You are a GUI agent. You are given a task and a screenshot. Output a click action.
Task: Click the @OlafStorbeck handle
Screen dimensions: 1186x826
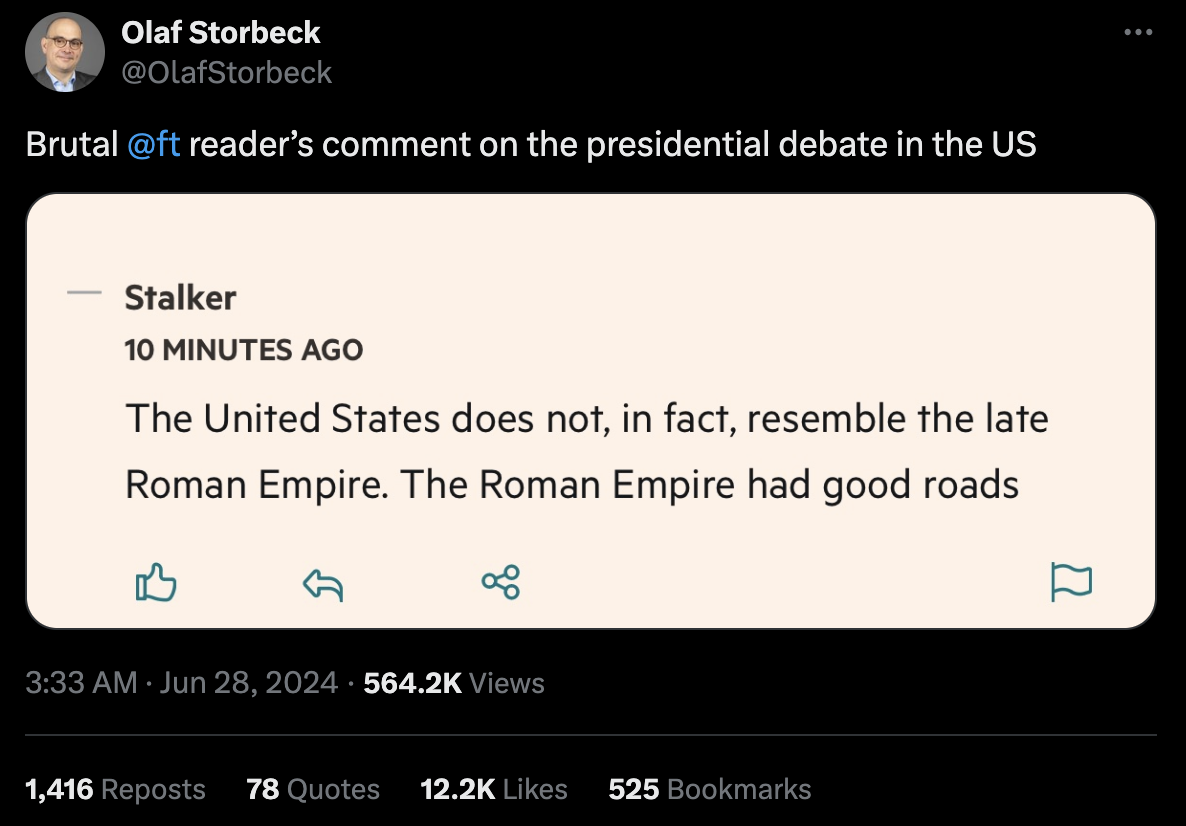pos(226,72)
